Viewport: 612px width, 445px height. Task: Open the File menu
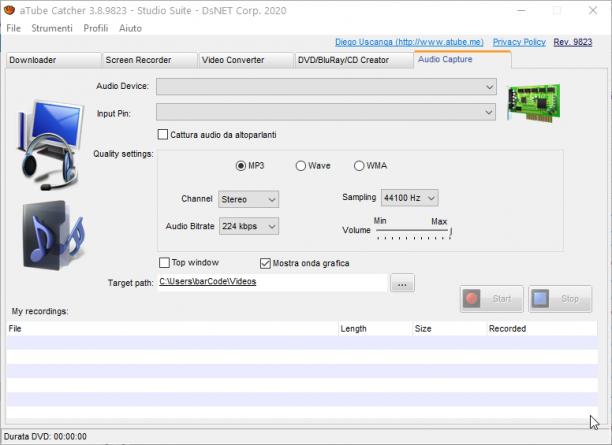pyautogui.click(x=14, y=28)
